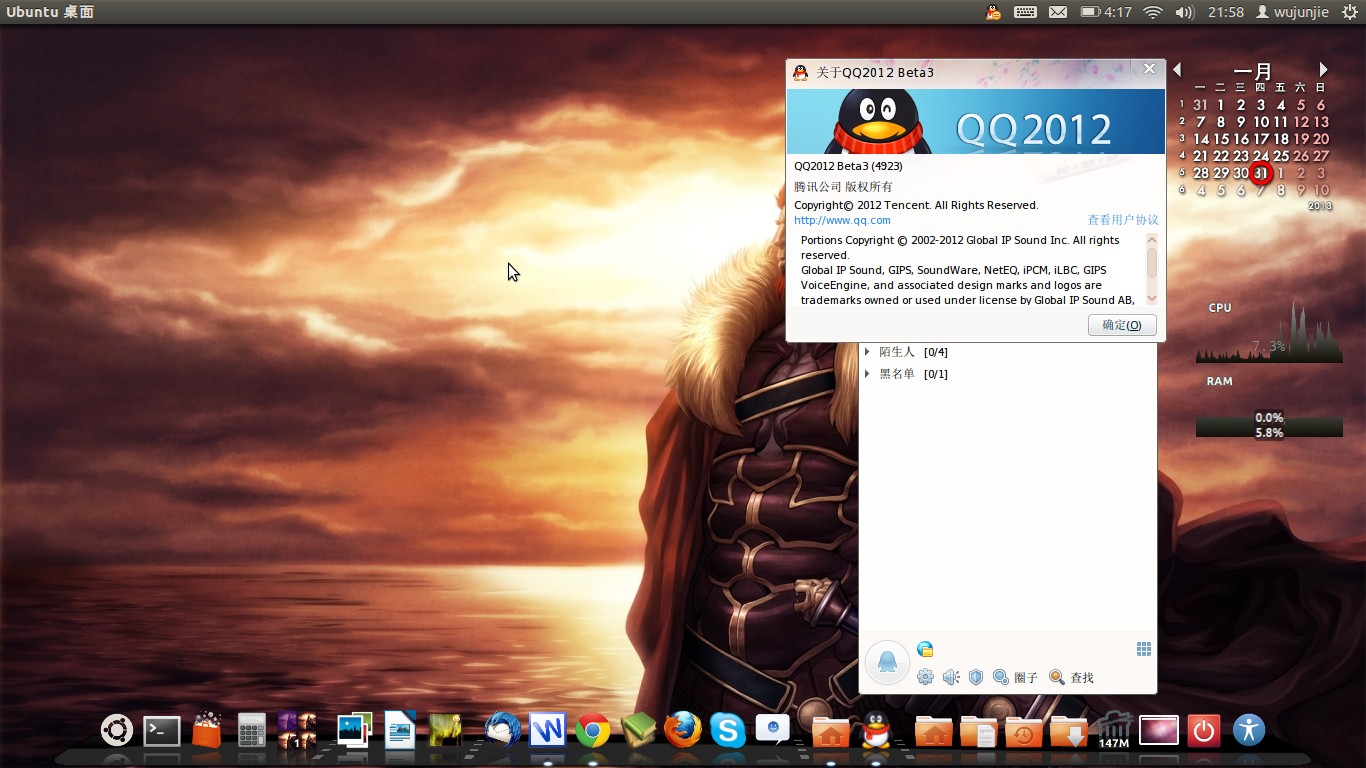Click the Ubuntu logo dock icon
Screen dimensions: 1366x768
[x=117, y=730]
